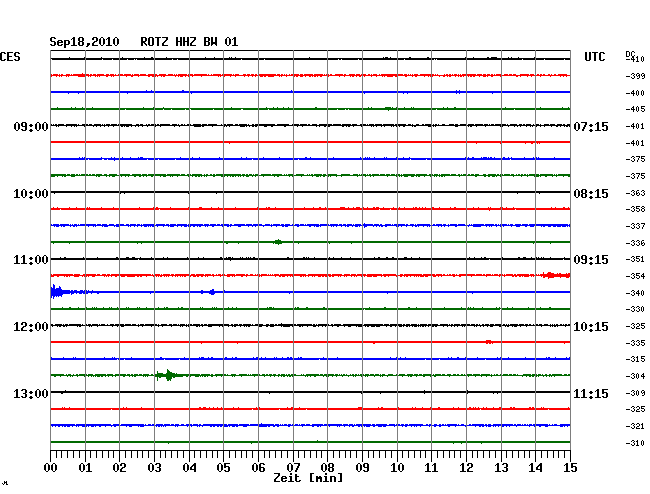Select the small green event near minute 06

point(278,242)
